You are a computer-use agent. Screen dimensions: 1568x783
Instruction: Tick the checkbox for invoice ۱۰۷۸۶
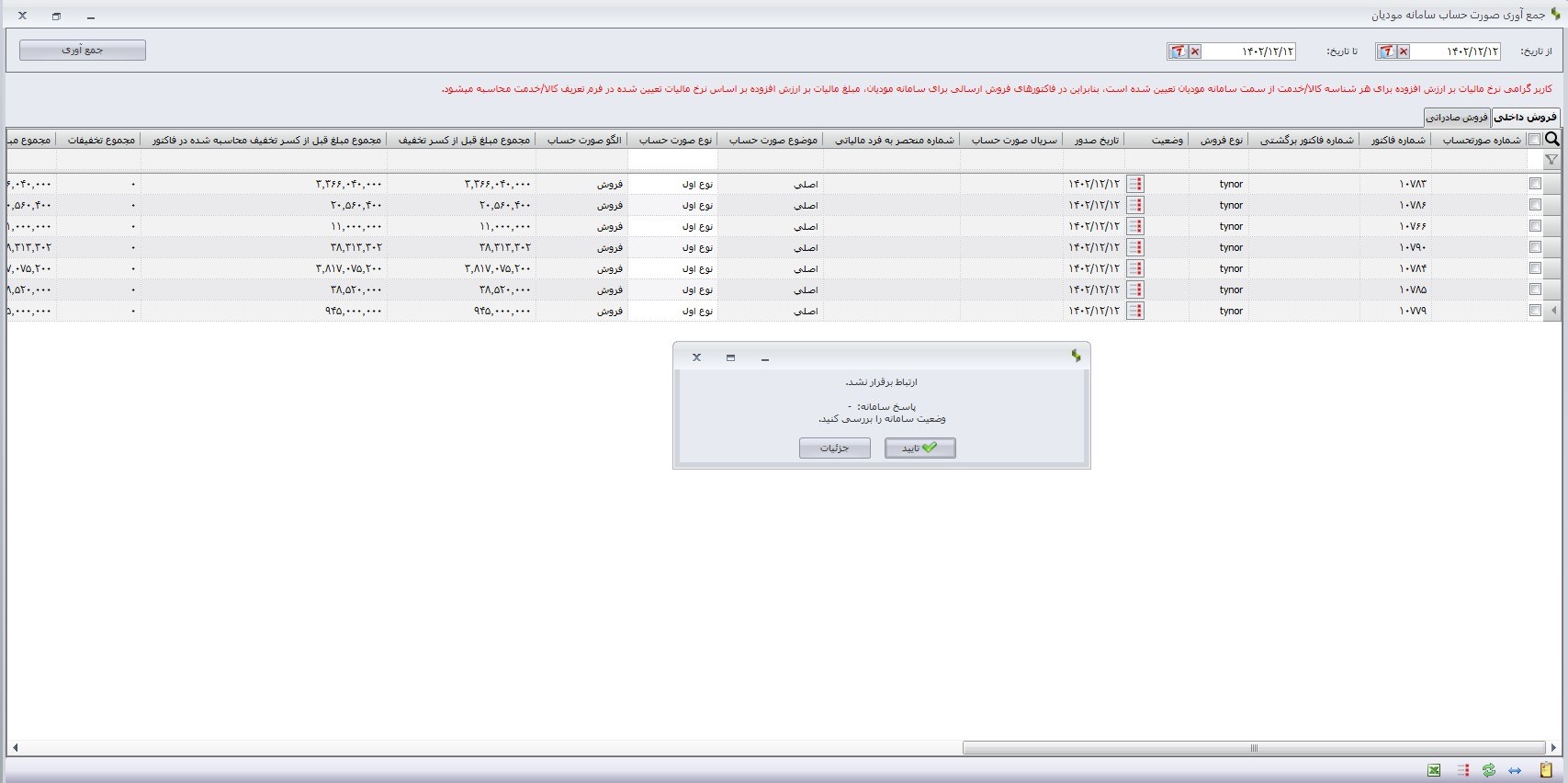1535,205
